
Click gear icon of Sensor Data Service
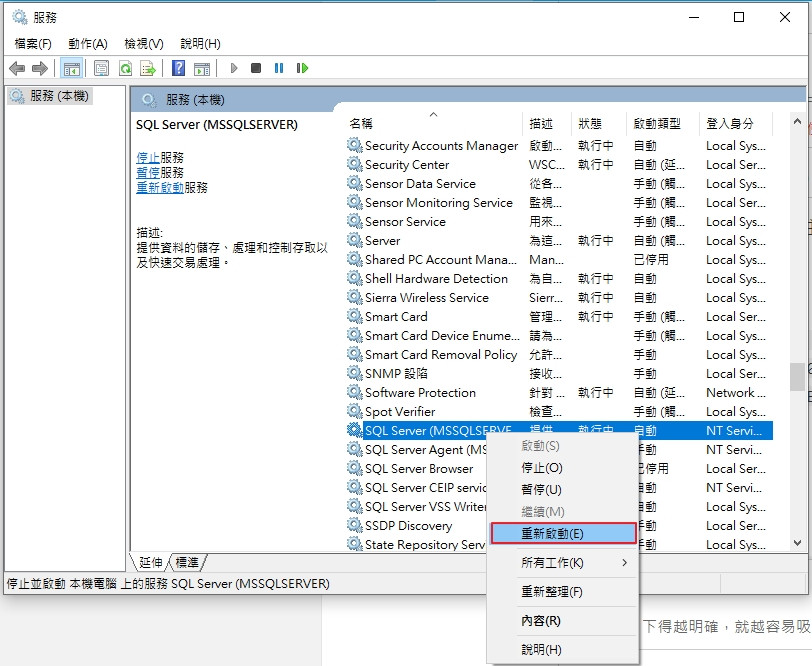click(355, 183)
